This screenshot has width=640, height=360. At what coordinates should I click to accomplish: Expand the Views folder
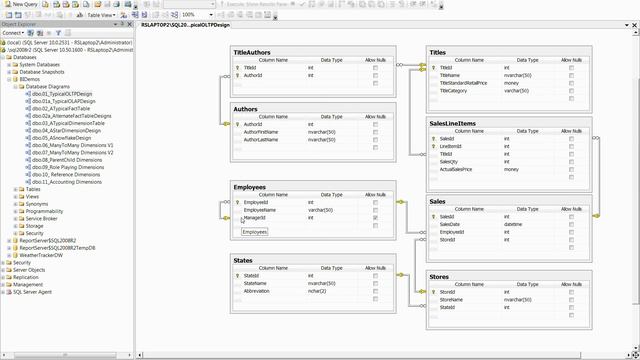[16, 197]
